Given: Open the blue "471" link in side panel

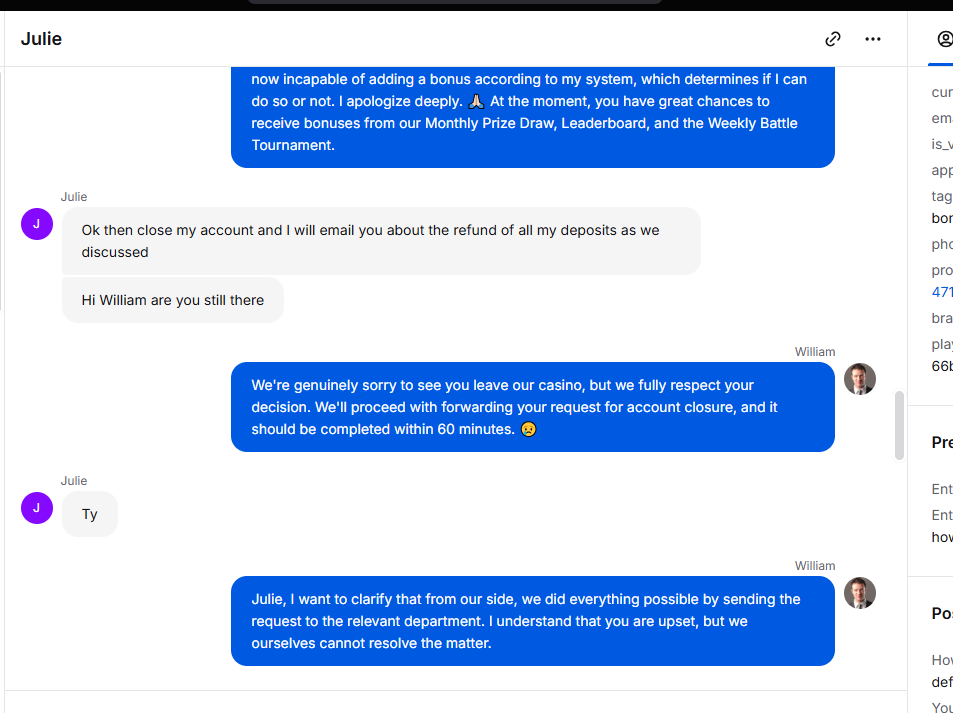Looking at the screenshot, I should [x=942, y=292].
